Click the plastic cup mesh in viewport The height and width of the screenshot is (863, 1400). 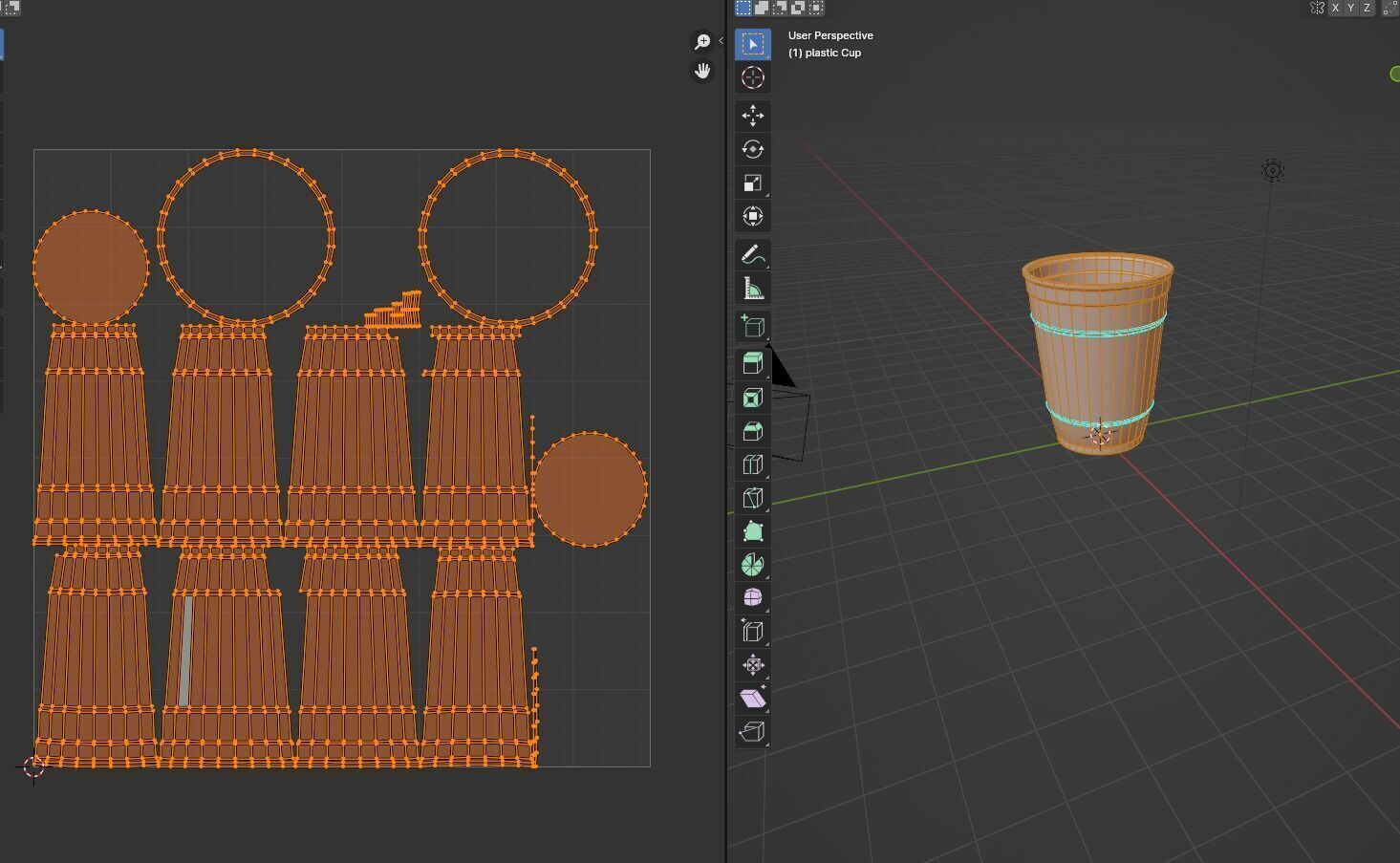pyautogui.click(x=1098, y=354)
